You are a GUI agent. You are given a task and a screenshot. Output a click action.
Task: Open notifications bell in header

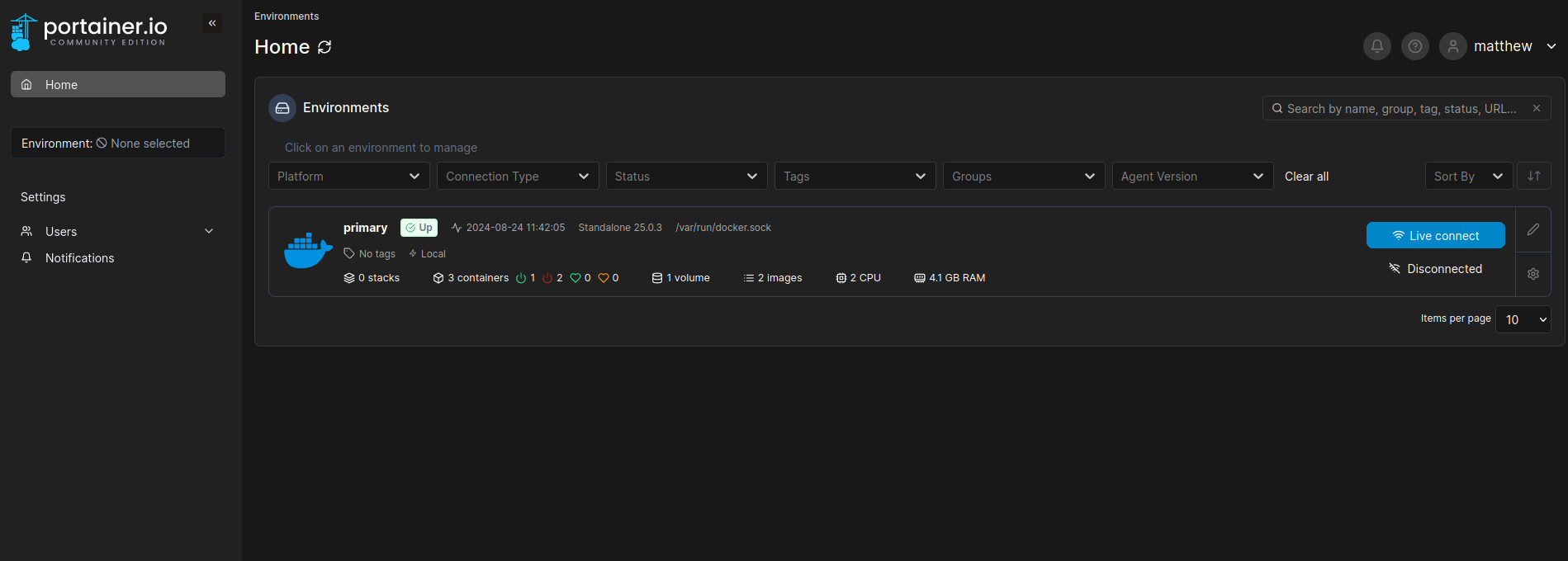click(x=1377, y=46)
